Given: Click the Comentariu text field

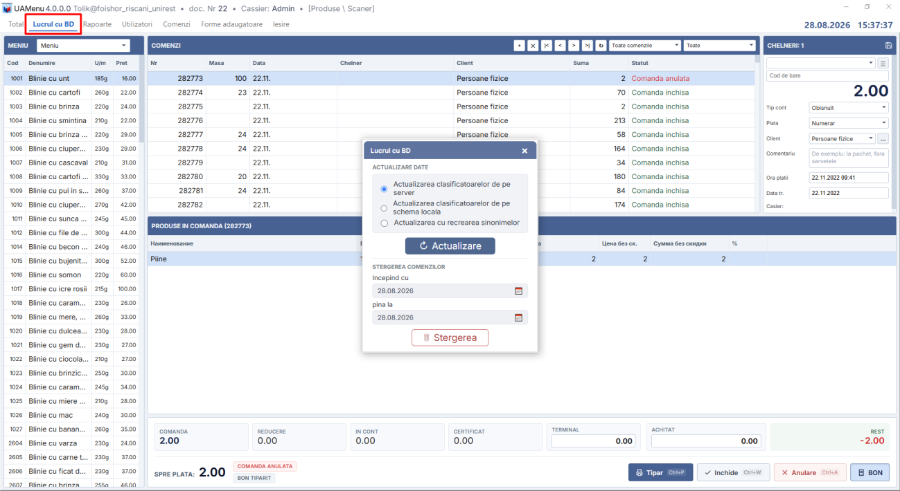Looking at the screenshot, I should (x=849, y=157).
